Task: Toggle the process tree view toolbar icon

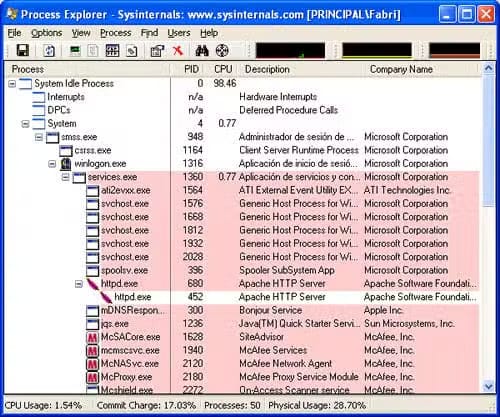Action: coord(93,51)
